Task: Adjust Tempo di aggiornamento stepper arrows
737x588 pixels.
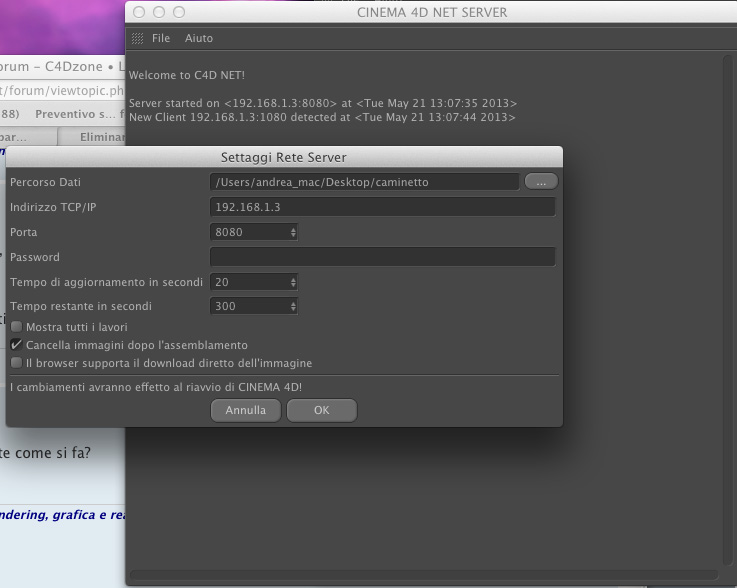Action: 293,282
